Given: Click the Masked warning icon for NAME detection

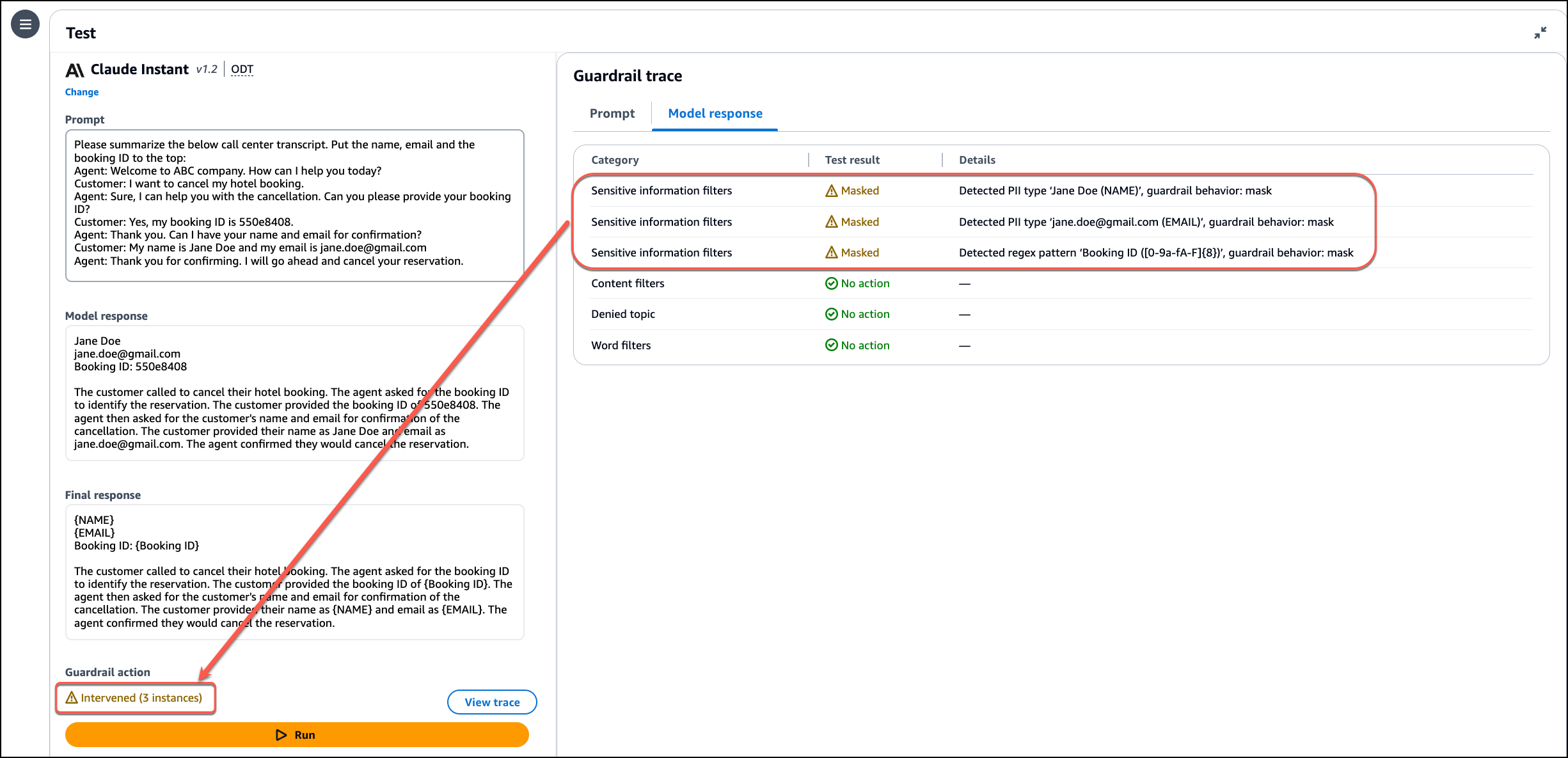Looking at the screenshot, I should (831, 191).
